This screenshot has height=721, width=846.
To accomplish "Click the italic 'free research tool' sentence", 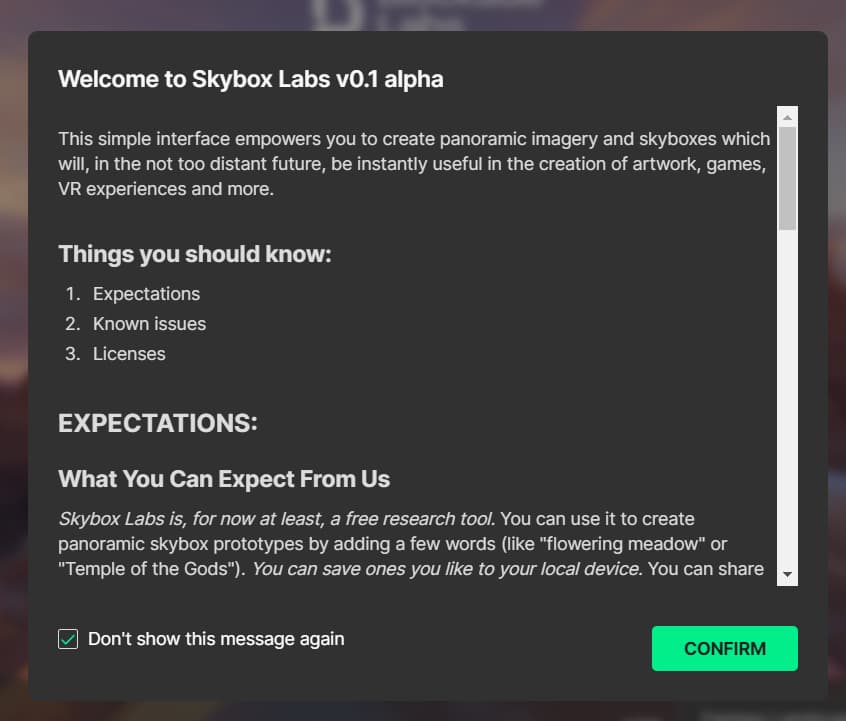I will 277,519.
